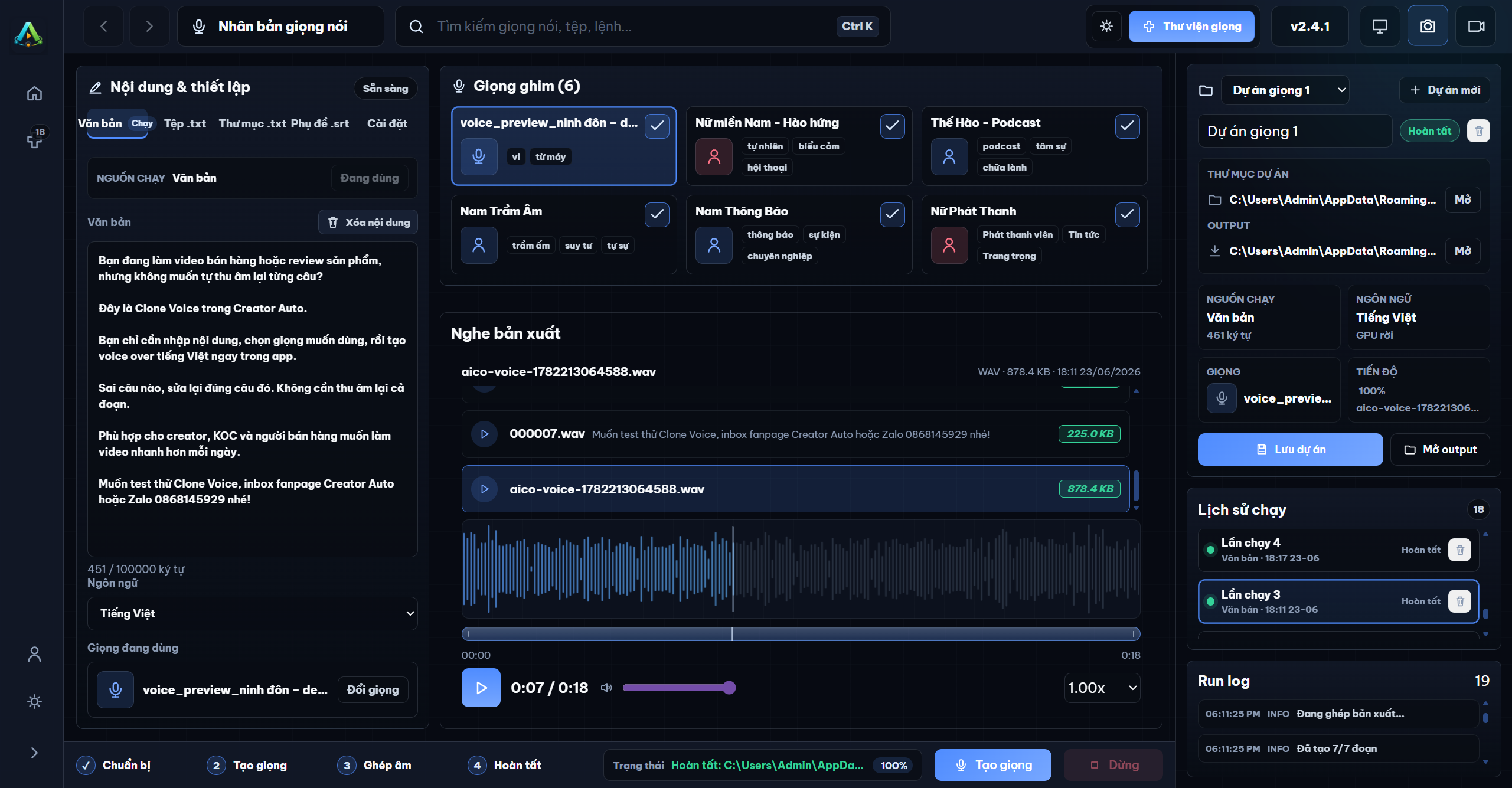1512x788 pixels.
Task: Play aico-voice-1782213064588.wav in list
Action: pos(484,489)
